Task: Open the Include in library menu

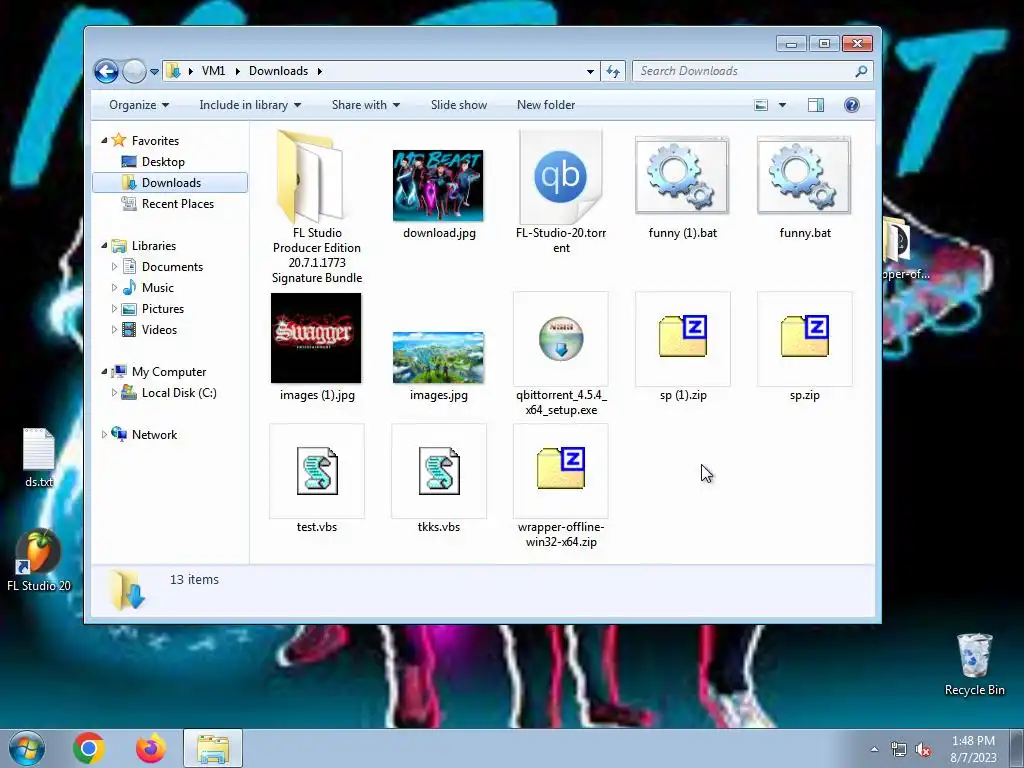Action: [250, 105]
